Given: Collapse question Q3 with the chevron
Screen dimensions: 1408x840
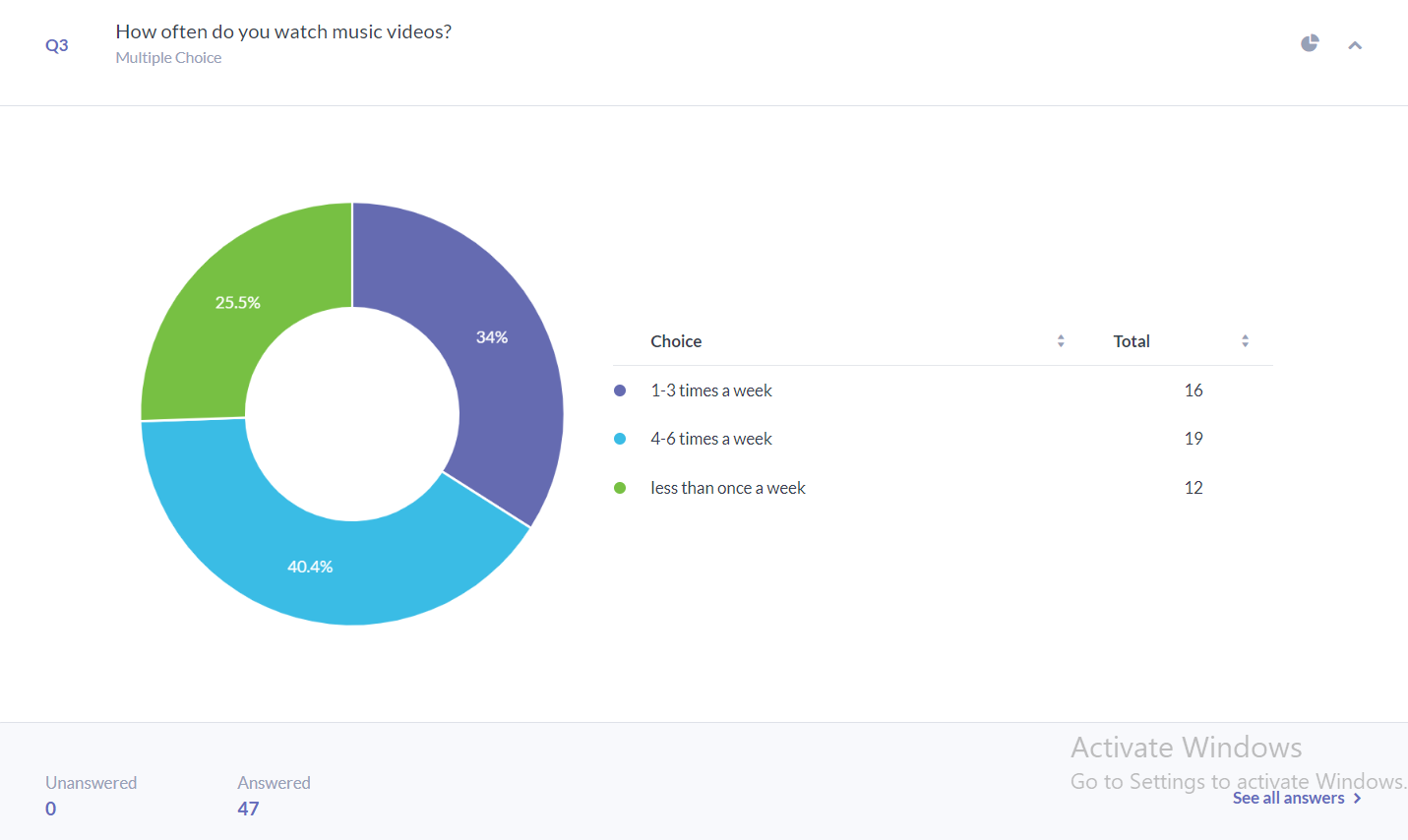Looking at the screenshot, I should (x=1355, y=45).
